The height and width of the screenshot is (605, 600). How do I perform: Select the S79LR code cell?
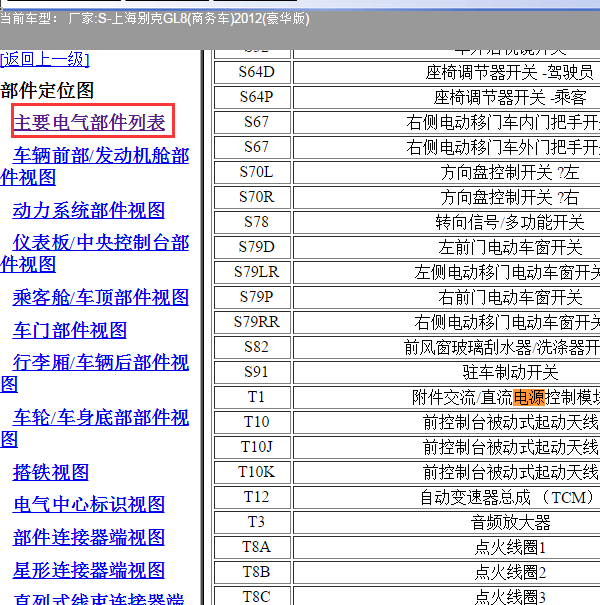point(253,272)
